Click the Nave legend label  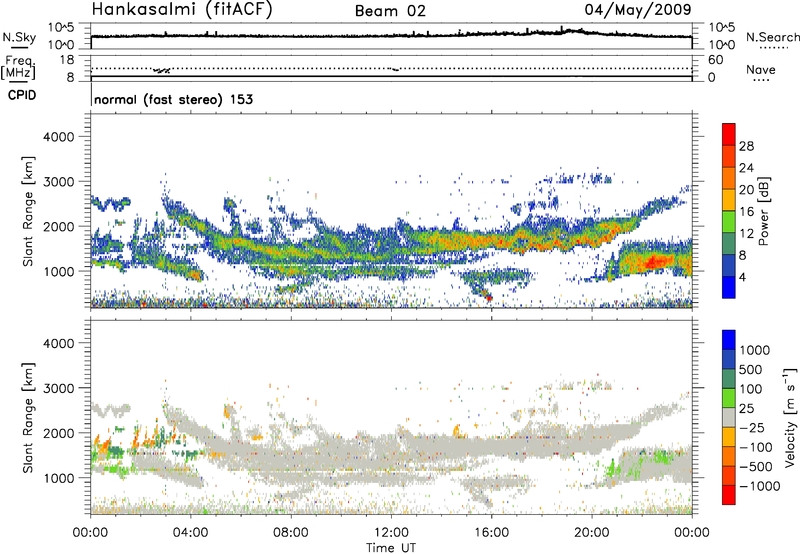[761, 70]
